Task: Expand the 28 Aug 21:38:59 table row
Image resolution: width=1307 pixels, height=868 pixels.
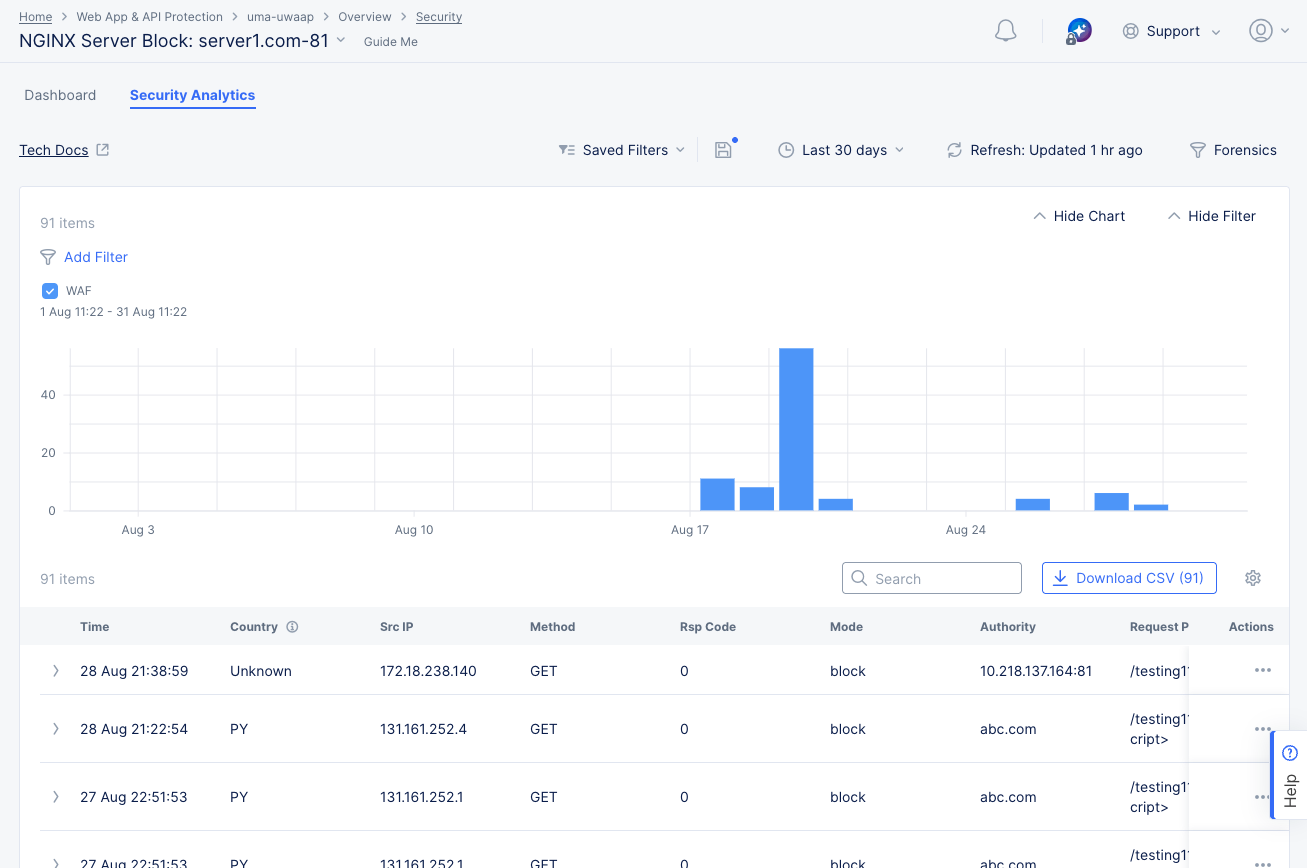Action: tap(56, 671)
